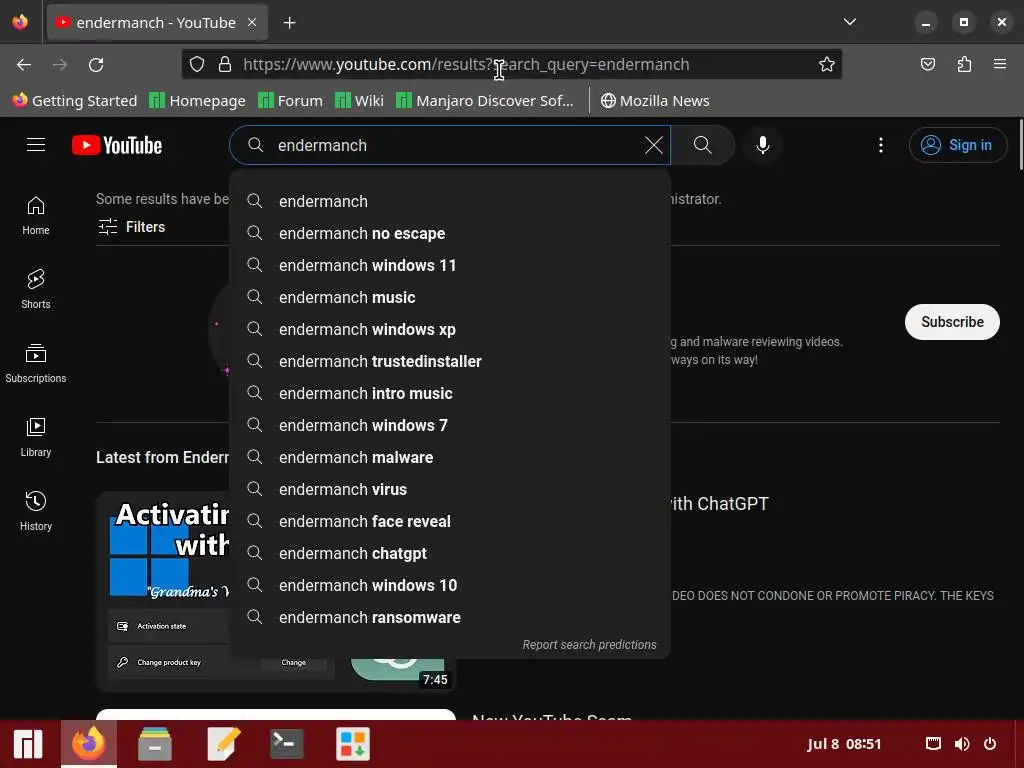1024x768 pixels.
Task: Save page to Pocket
Action: tap(927, 64)
